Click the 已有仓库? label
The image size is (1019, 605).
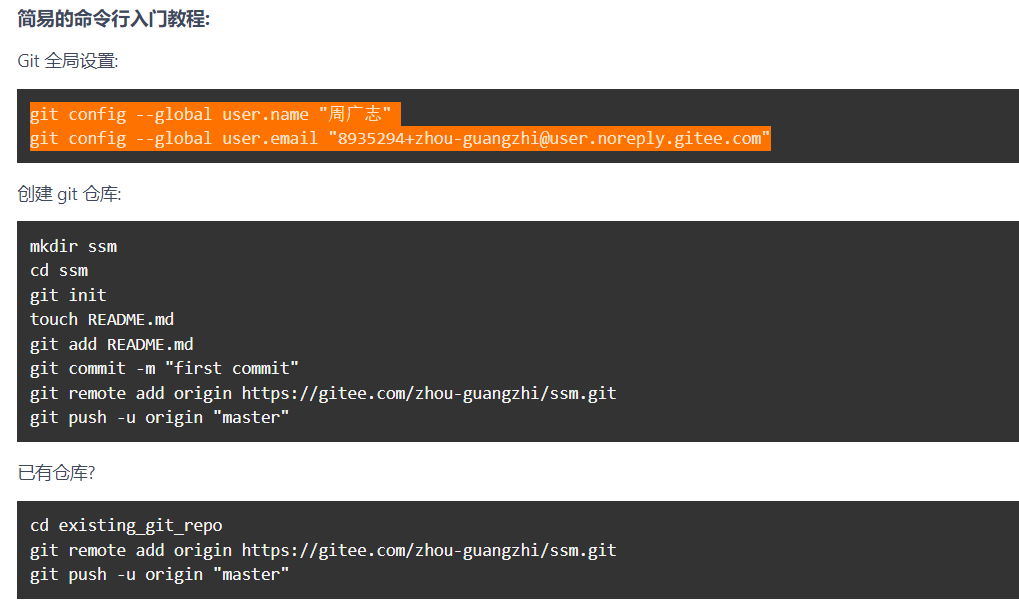[56, 472]
